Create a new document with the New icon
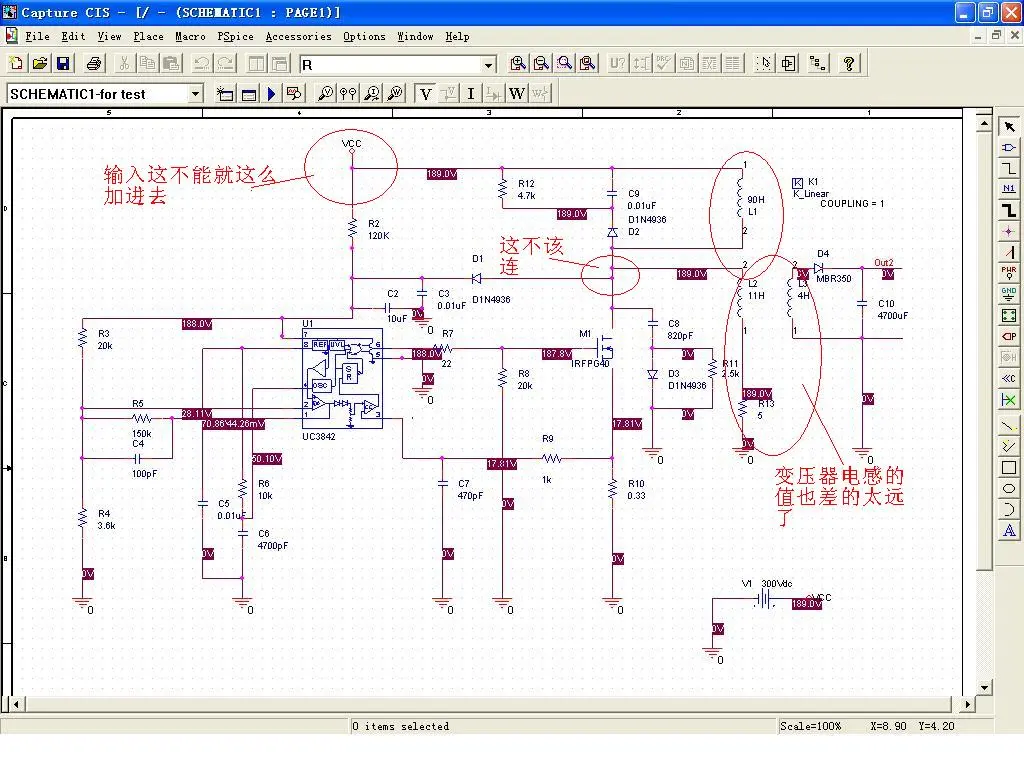1024x768 pixels. pyautogui.click(x=16, y=63)
